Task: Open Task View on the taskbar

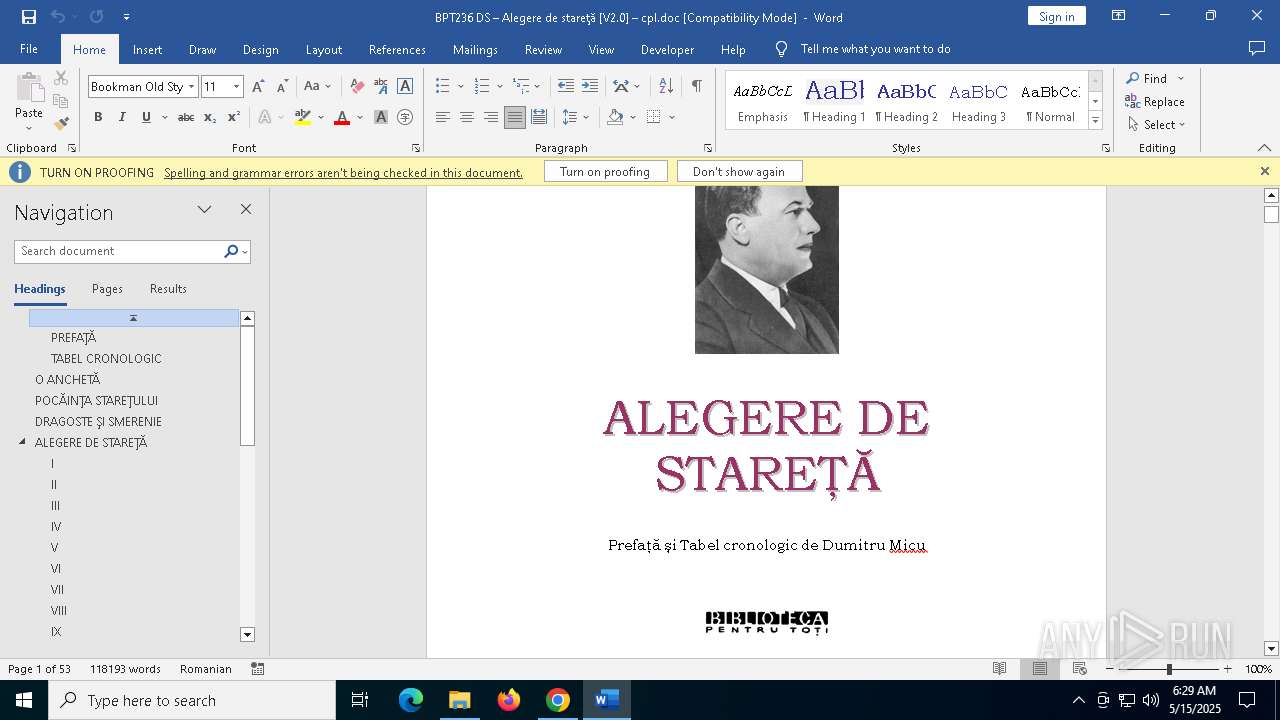Action: coord(360,700)
